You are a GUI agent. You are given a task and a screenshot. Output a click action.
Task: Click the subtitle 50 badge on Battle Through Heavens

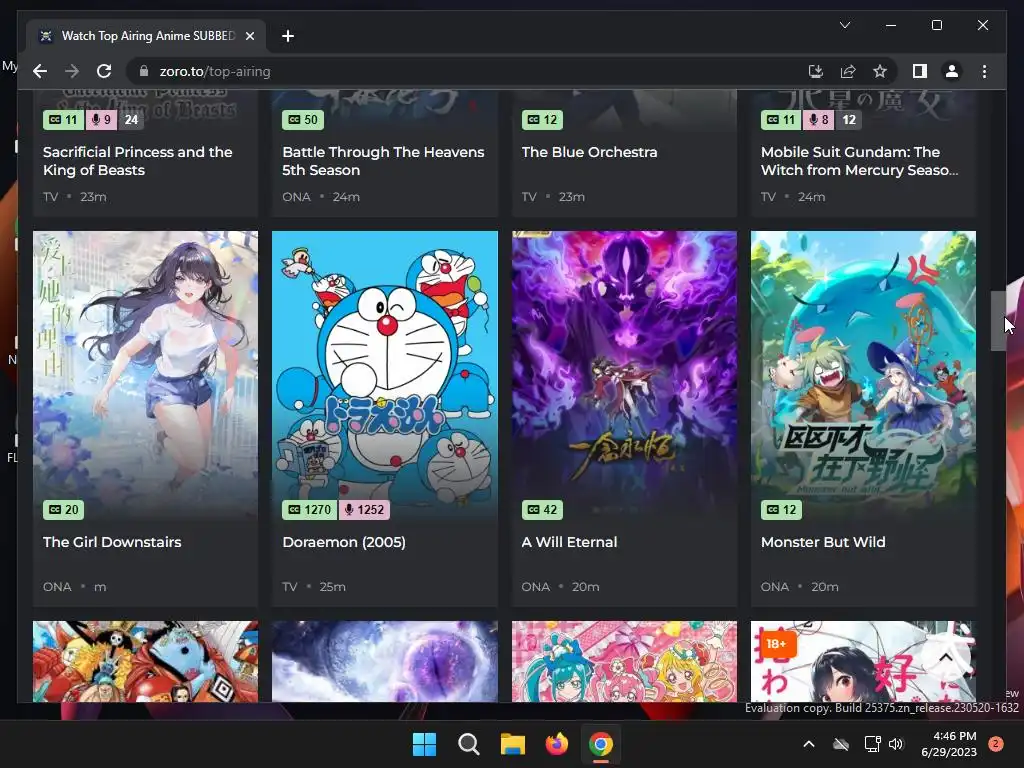(x=303, y=120)
